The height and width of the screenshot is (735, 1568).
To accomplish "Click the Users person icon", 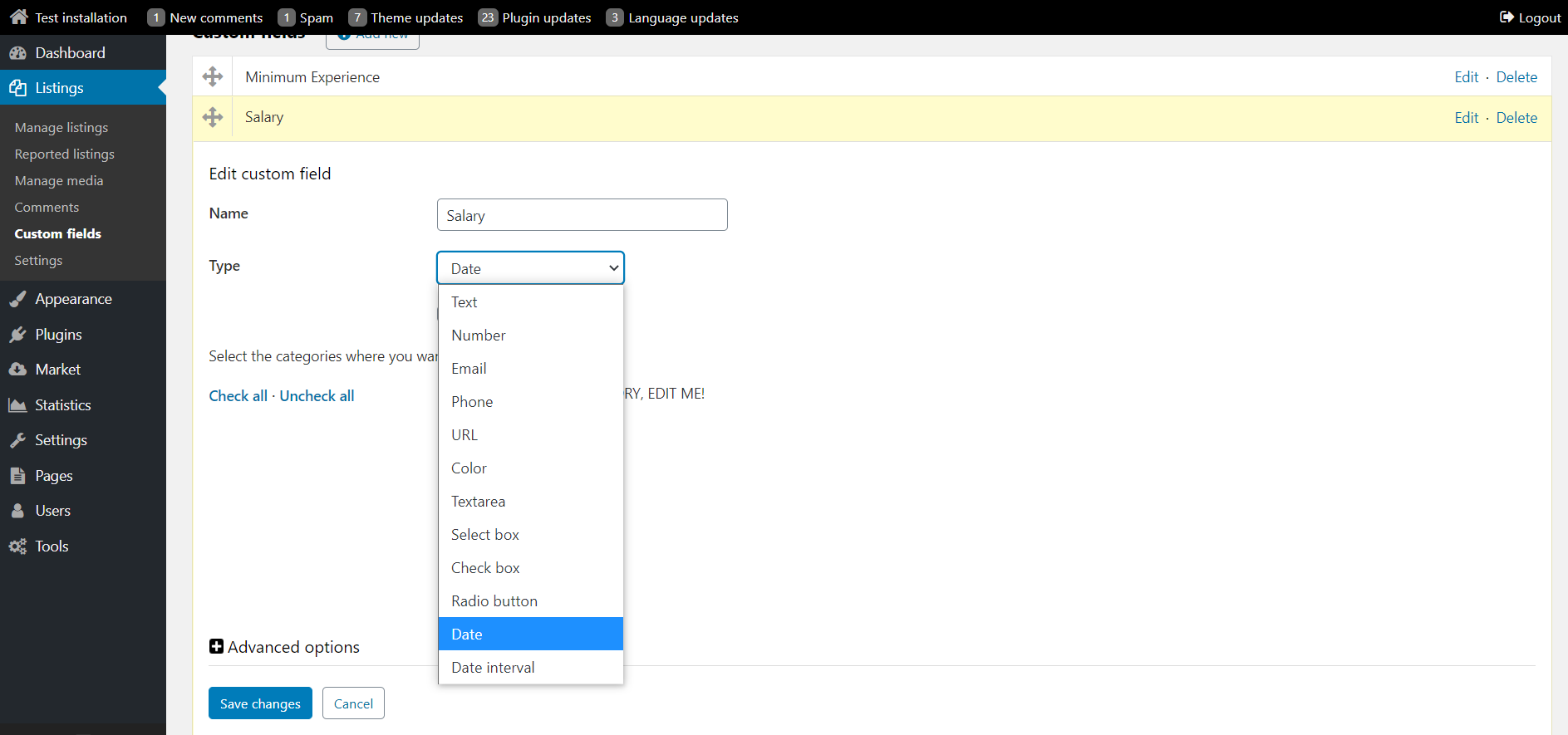I will point(17,511).
